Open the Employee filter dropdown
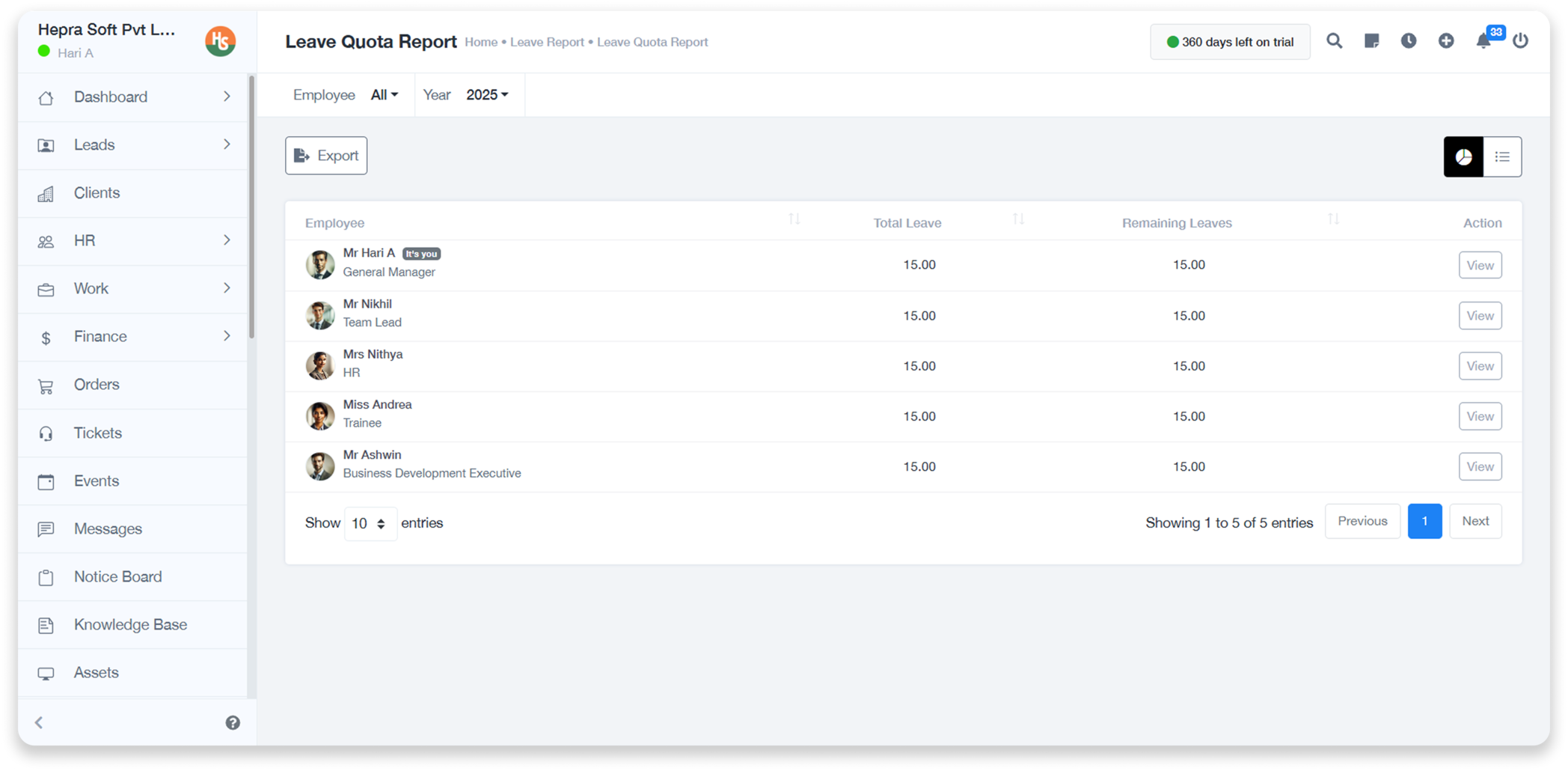This screenshot has width=1568, height=771. click(x=384, y=95)
